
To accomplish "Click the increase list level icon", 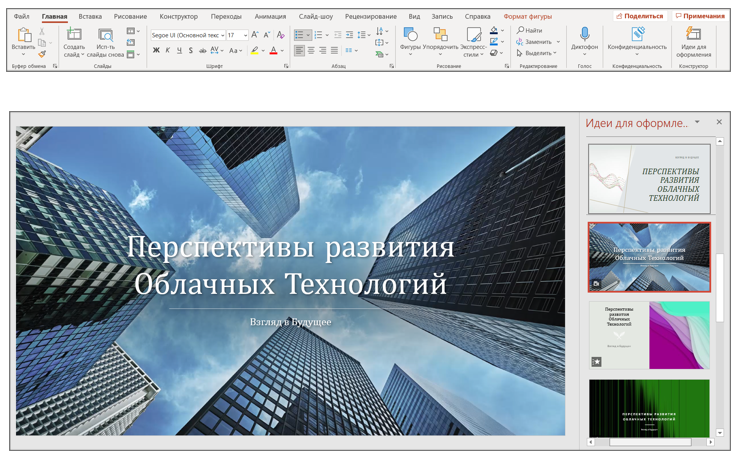I will (x=349, y=35).
